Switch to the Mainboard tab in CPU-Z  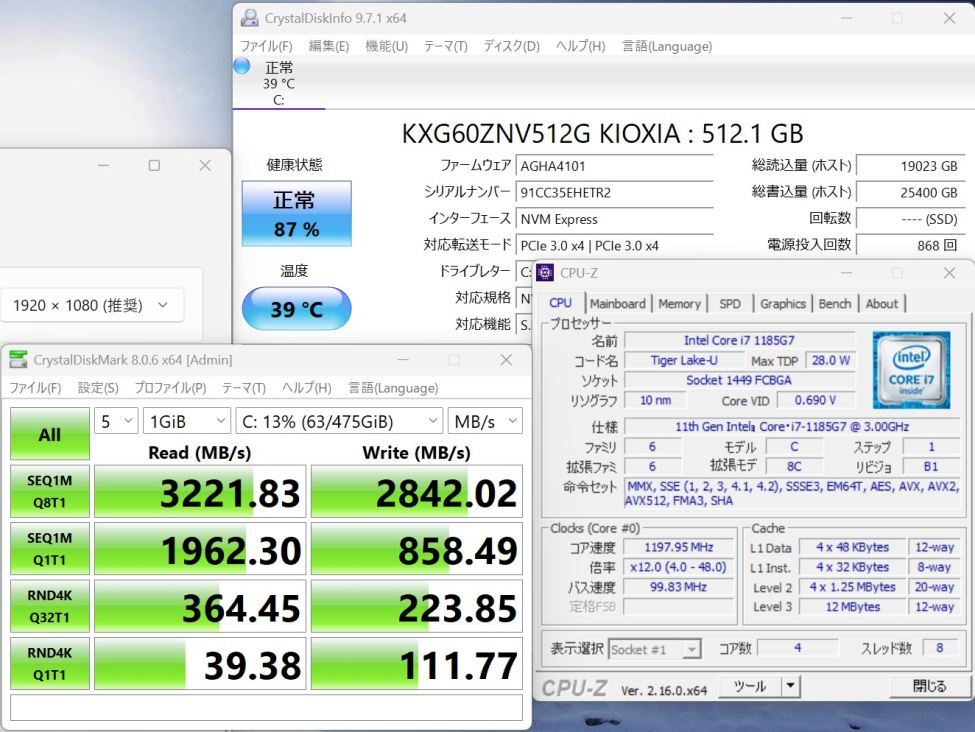618,303
